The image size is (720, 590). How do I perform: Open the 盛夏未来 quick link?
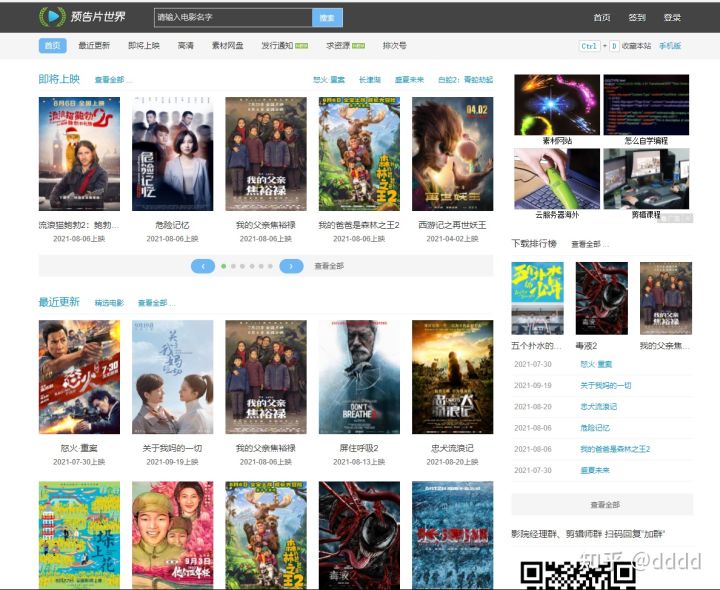coord(410,79)
